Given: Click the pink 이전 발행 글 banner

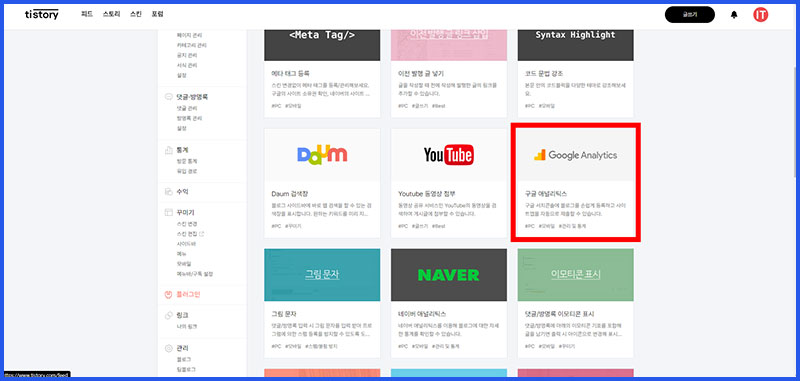Looking at the screenshot, I should tap(448, 45).
